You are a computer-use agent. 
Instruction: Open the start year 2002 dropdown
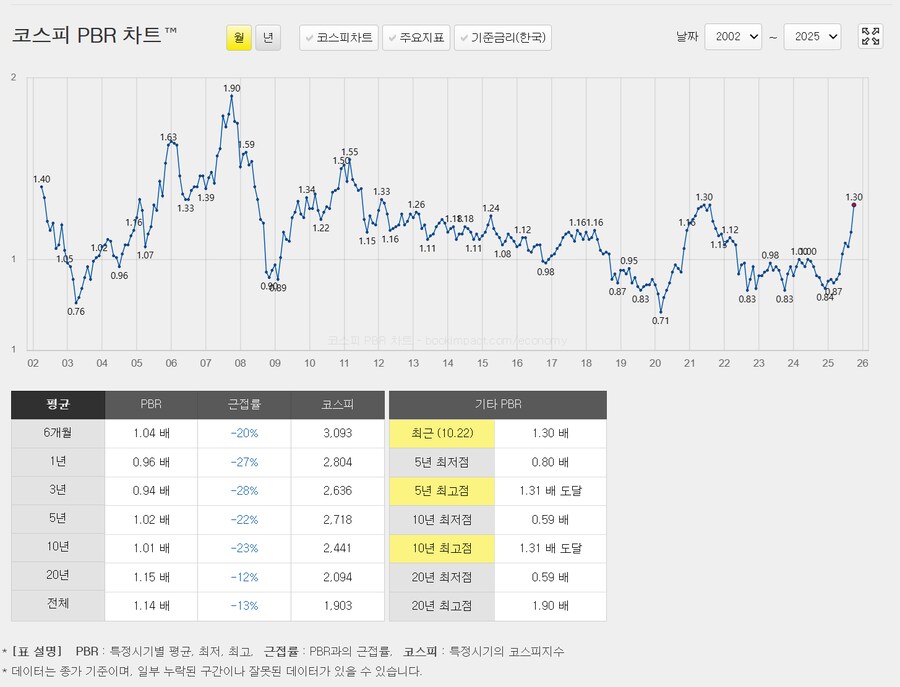click(733, 36)
